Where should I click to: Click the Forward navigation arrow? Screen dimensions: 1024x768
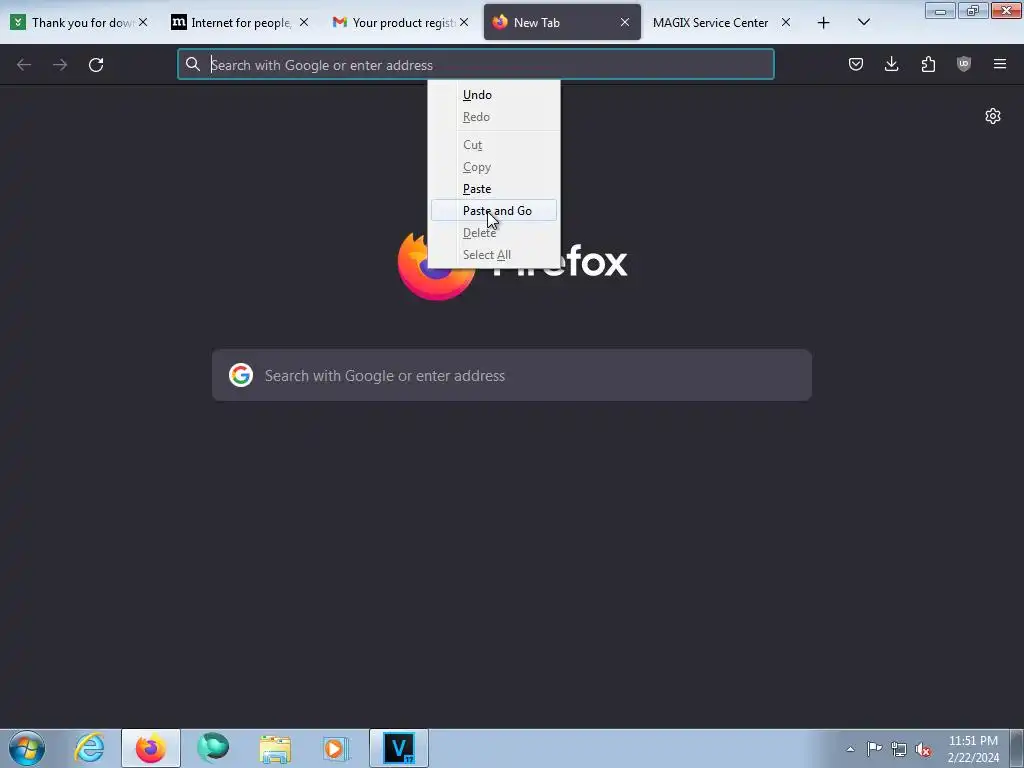click(60, 65)
